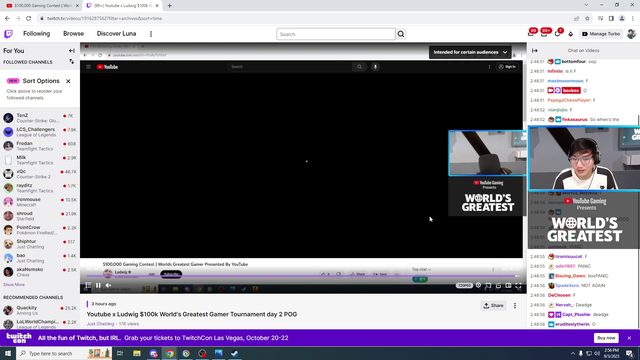
Task: Dismiss the TwitchCon banner
Action: [x=629, y=338]
